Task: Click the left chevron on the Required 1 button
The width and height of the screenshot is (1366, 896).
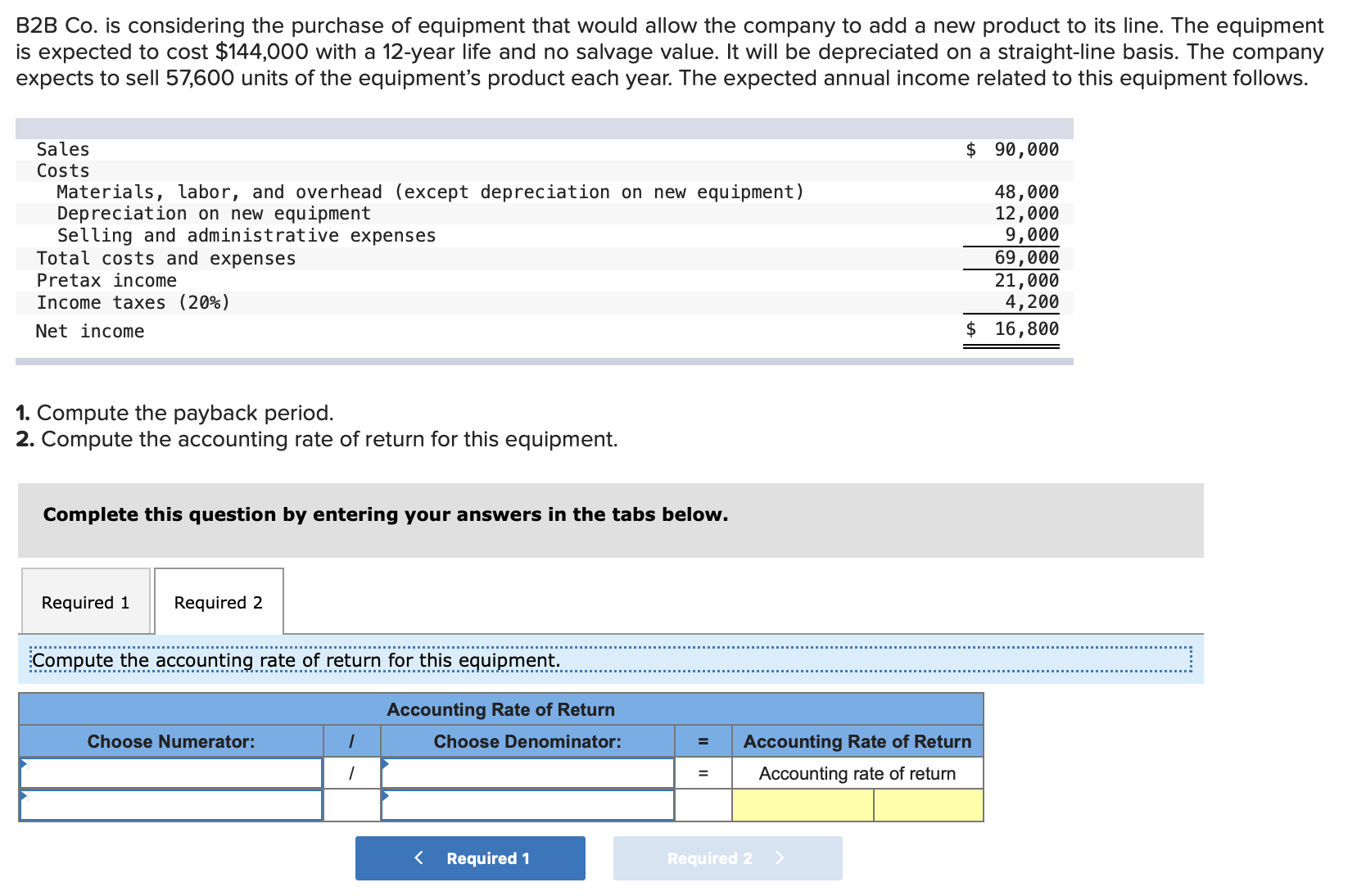Action: tap(419, 858)
